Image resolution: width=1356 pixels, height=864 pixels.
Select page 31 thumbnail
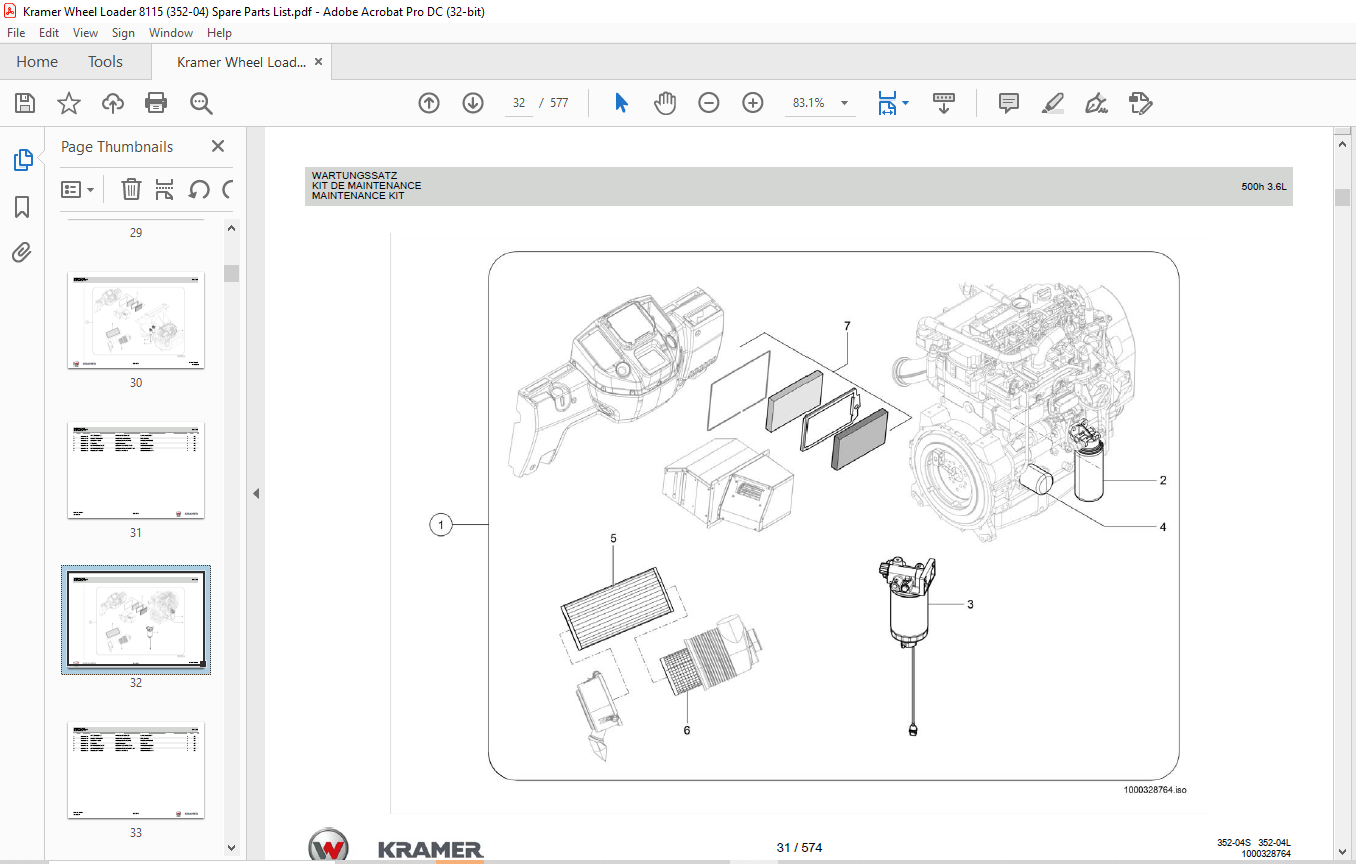[x=136, y=470]
